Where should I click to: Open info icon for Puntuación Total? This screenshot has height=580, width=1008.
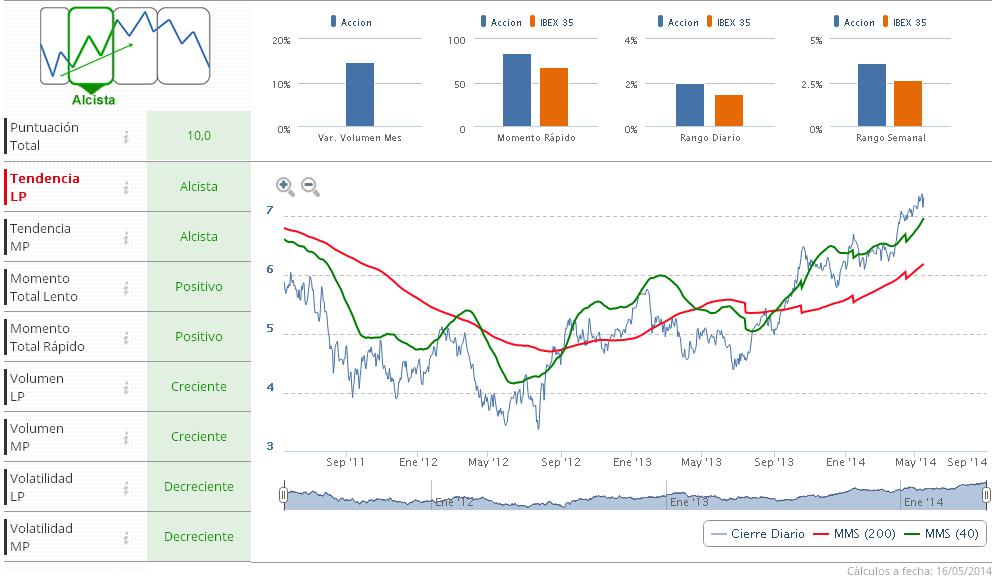126,136
